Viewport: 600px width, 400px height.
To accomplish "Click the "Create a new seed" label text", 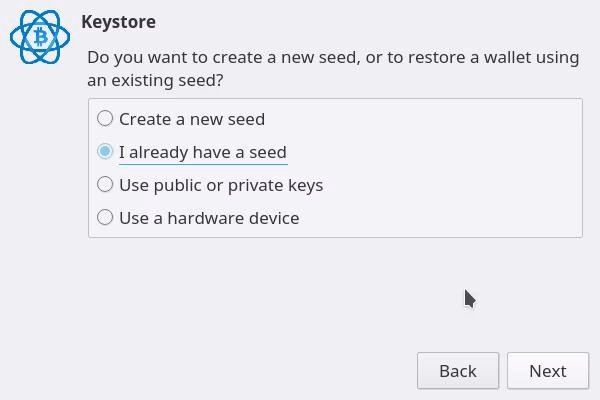I will pyautogui.click(x=191, y=119).
